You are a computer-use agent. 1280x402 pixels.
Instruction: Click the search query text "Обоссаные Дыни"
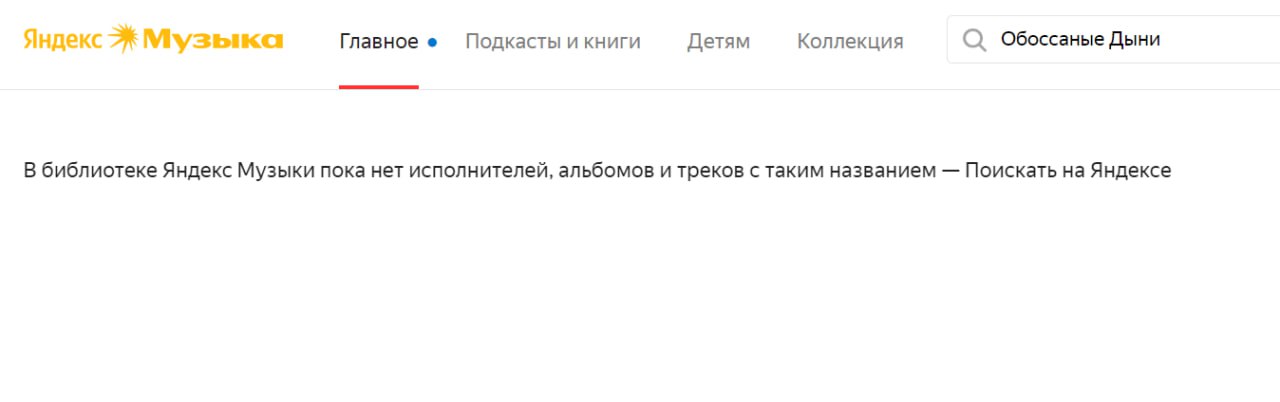[x=1080, y=40]
